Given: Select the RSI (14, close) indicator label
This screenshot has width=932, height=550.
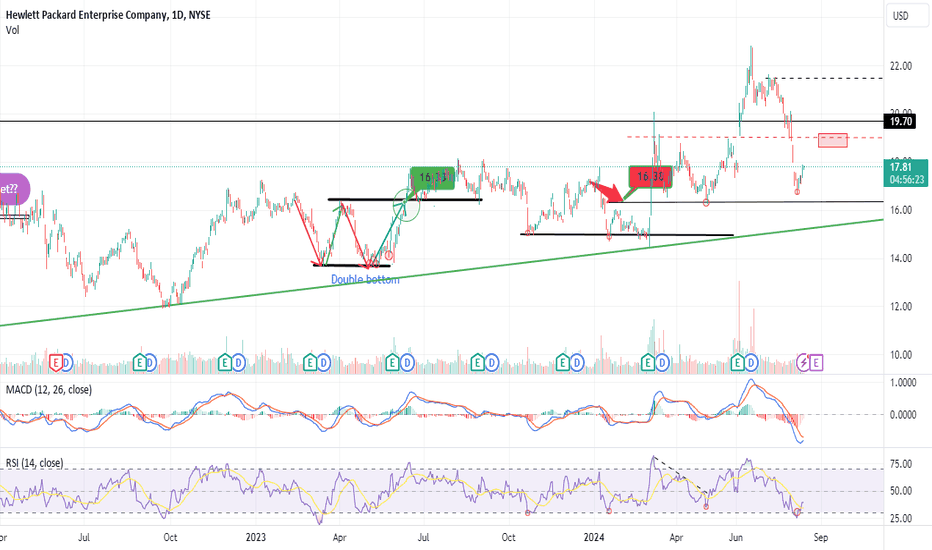Looking at the screenshot, I should 34,463.
